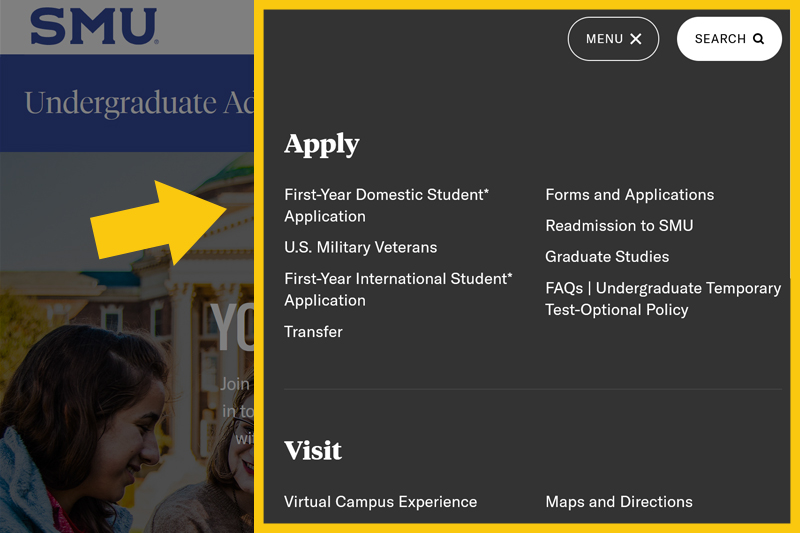Navigate to Graduate Studies
The height and width of the screenshot is (533, 800).
[607, 257]
